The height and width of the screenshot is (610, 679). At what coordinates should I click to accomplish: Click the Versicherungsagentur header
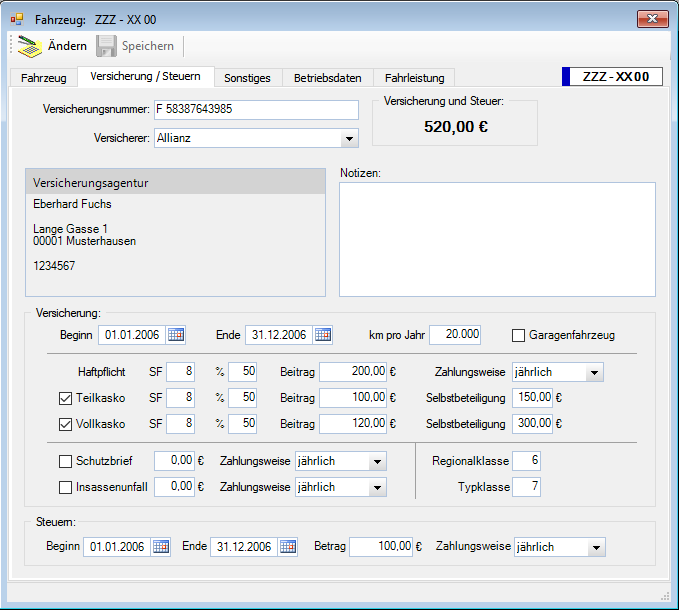(175, 183)
